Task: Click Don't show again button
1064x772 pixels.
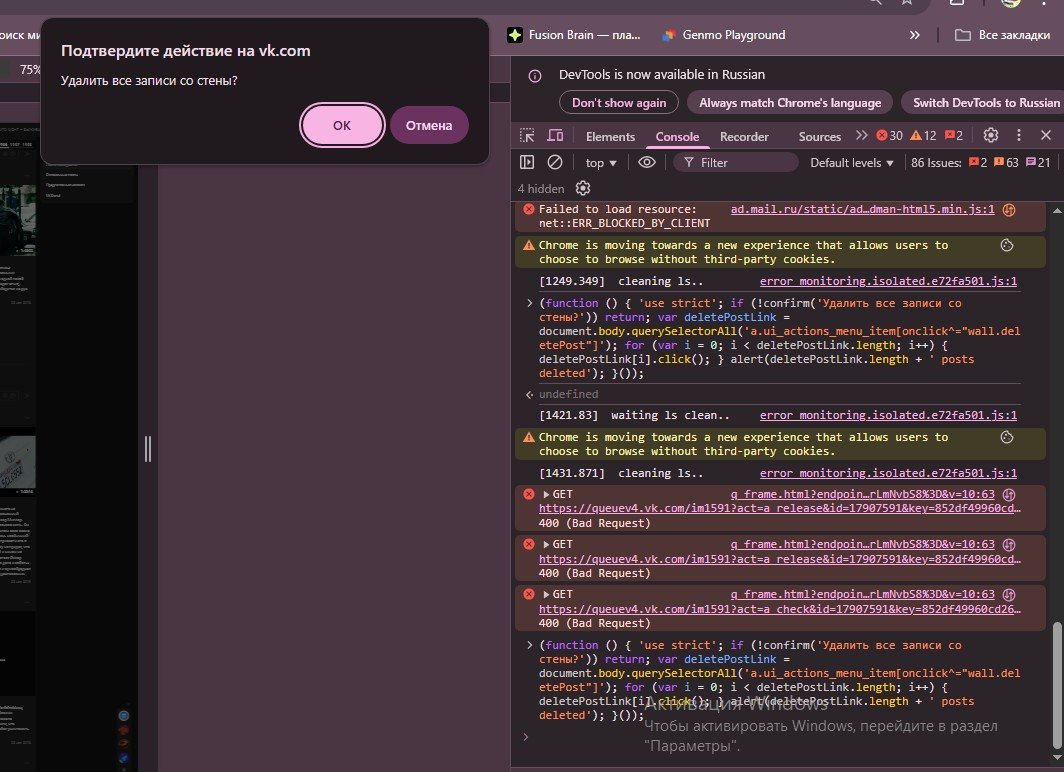Action: tap(618, 102)
